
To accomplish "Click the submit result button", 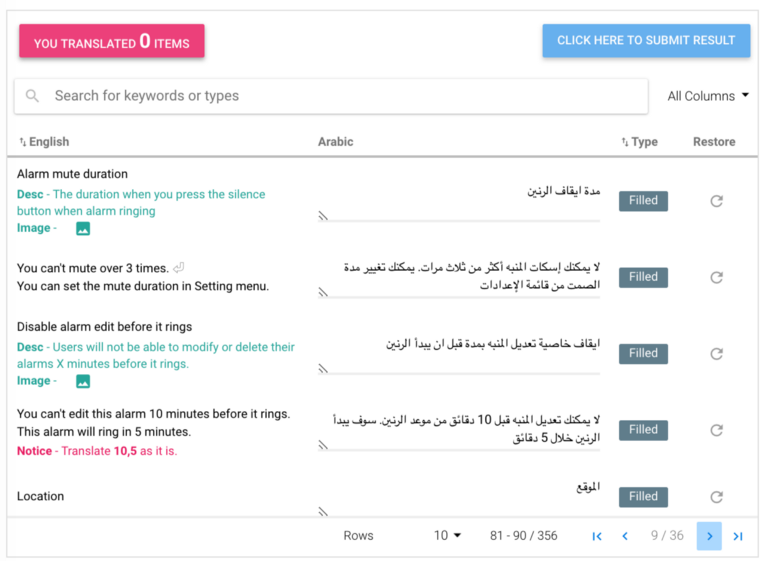I will tap(646, 41).
